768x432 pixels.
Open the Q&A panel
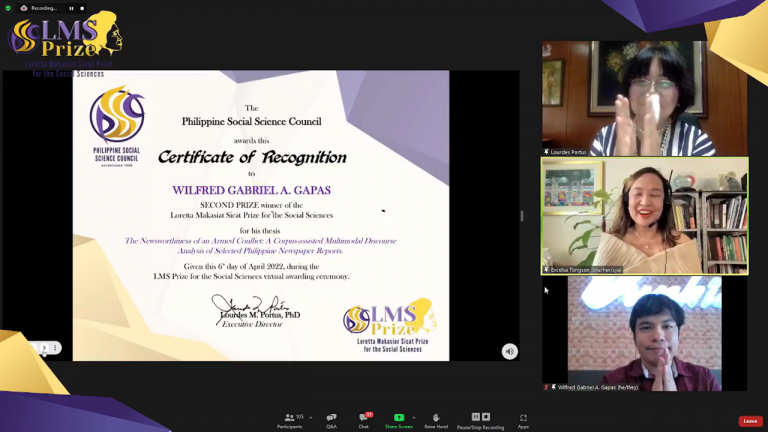click(332, 420)
